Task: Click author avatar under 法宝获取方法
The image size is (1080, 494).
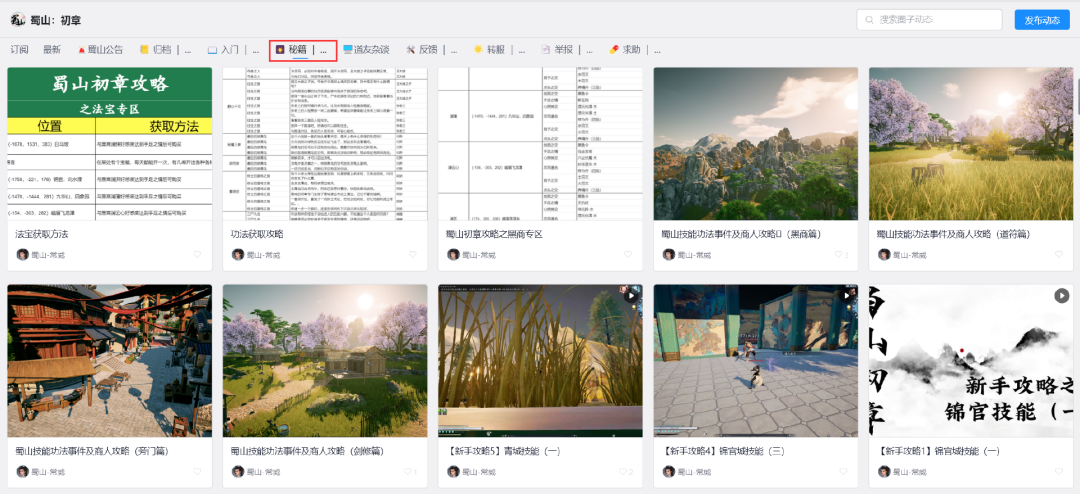Action: point(22,254)
